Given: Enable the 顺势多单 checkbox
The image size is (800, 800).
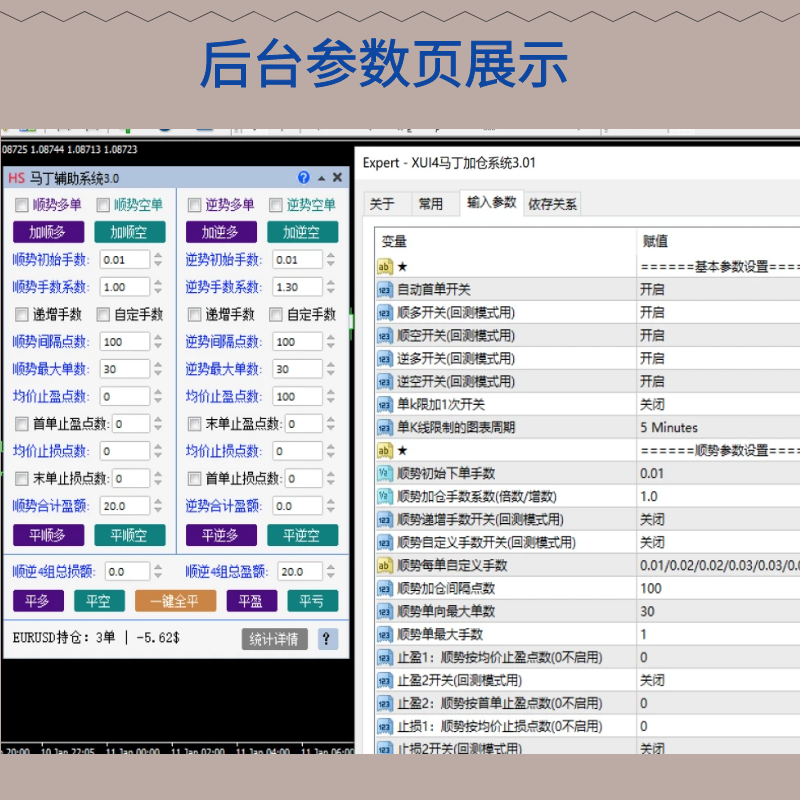Looking at the screenshot, I should 22,205.
